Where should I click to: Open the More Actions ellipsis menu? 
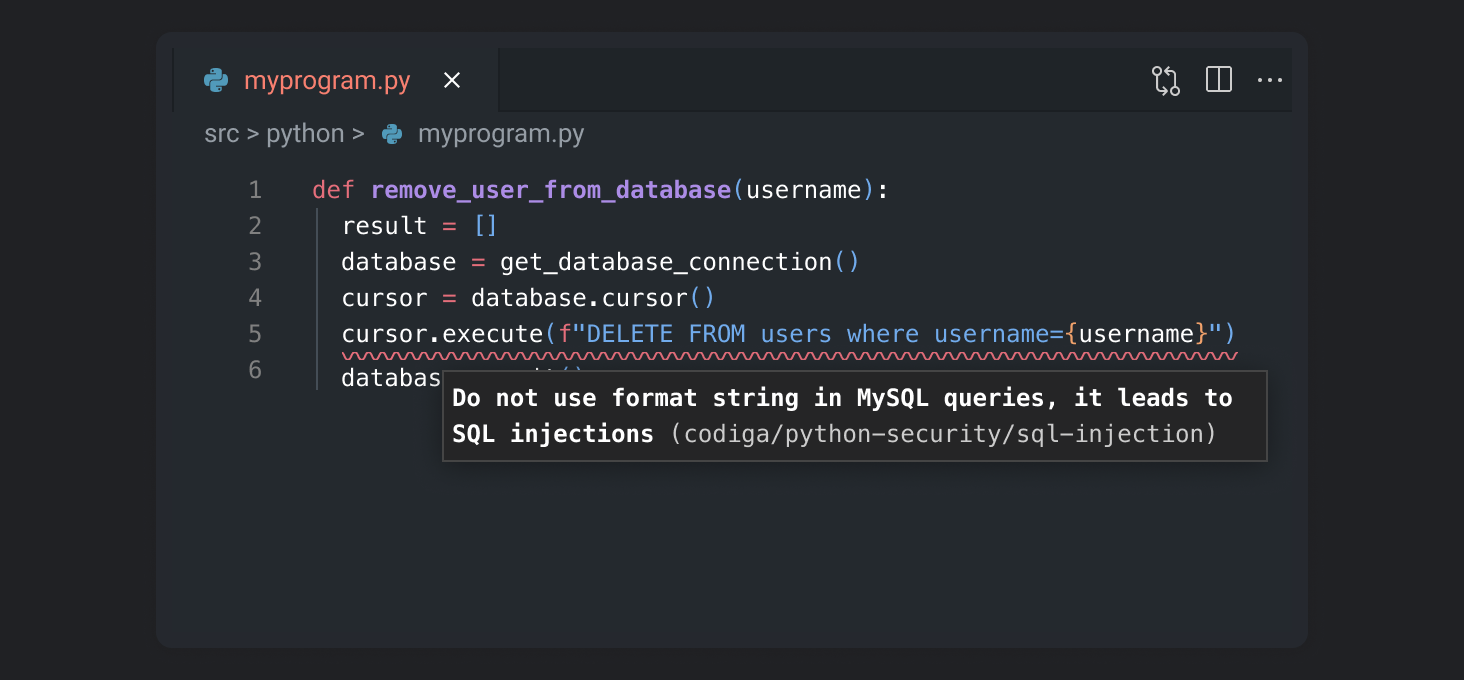click(1270, 80)
